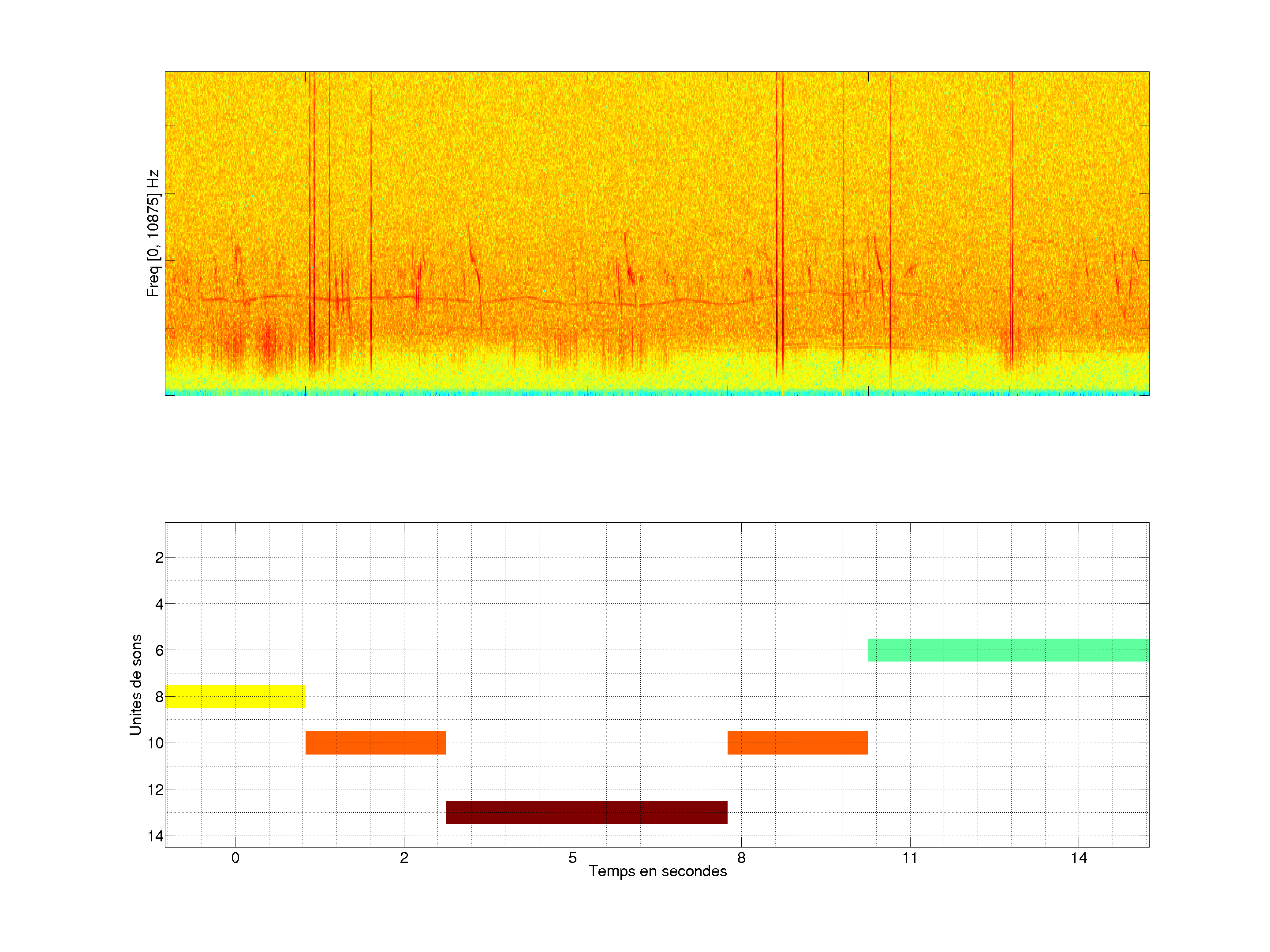Image resolution: width=1270 pixels, height=952 pixels.
Task: Click x-axis tick label 5
Action: point(572,858)
